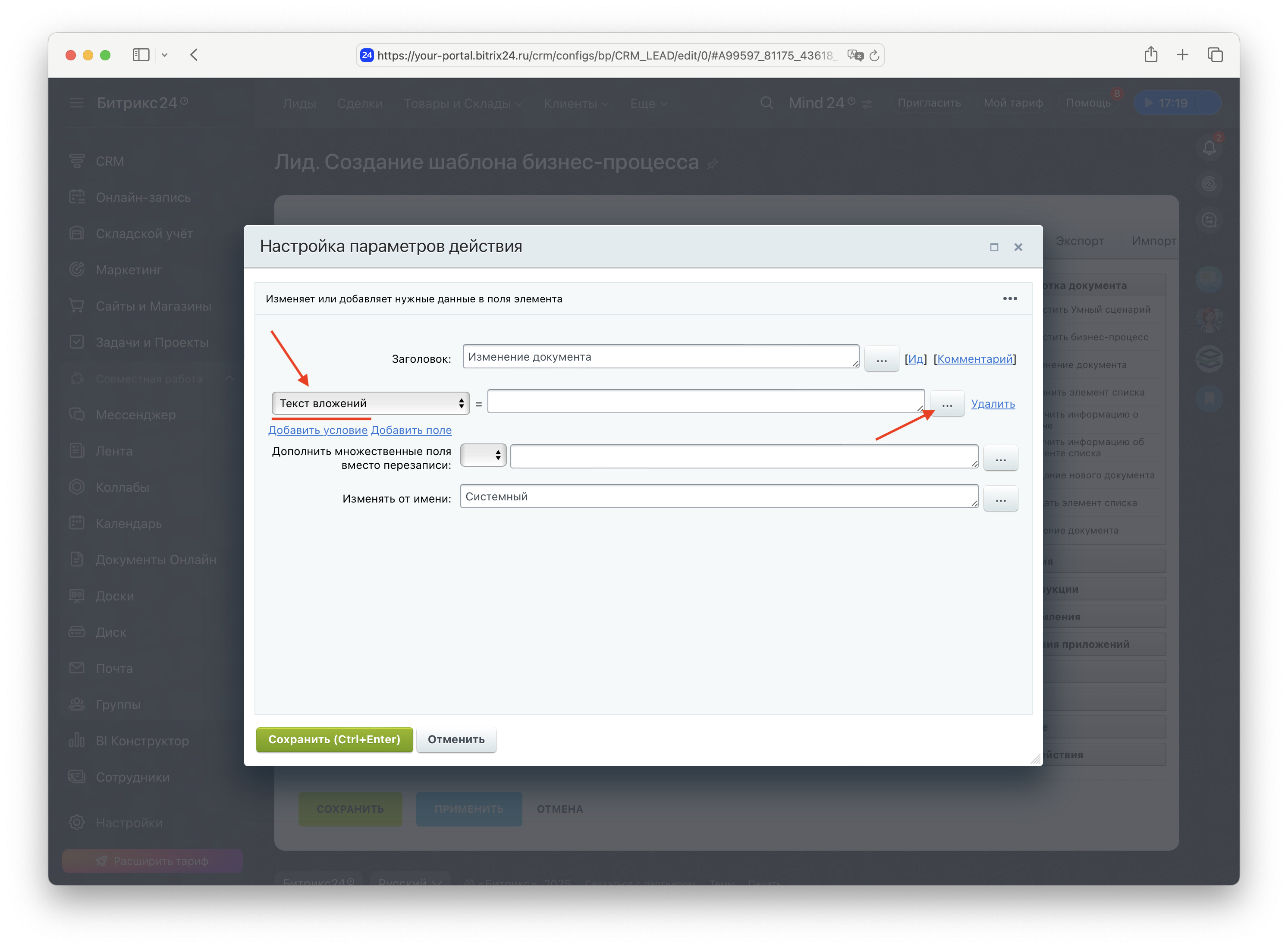The image size is (1288, 949).
Task: Open a new tab with plus icon
Action: pyautogui.click(x=1182, y=55)
